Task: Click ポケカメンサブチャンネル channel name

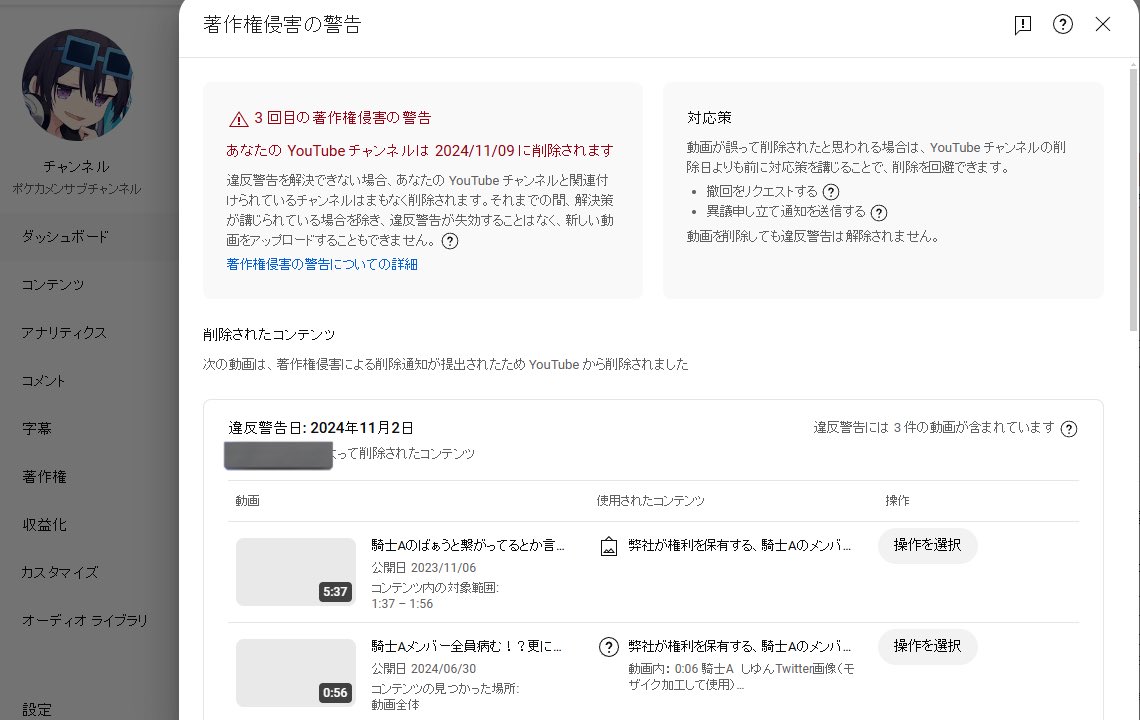Action: [76, 188]
